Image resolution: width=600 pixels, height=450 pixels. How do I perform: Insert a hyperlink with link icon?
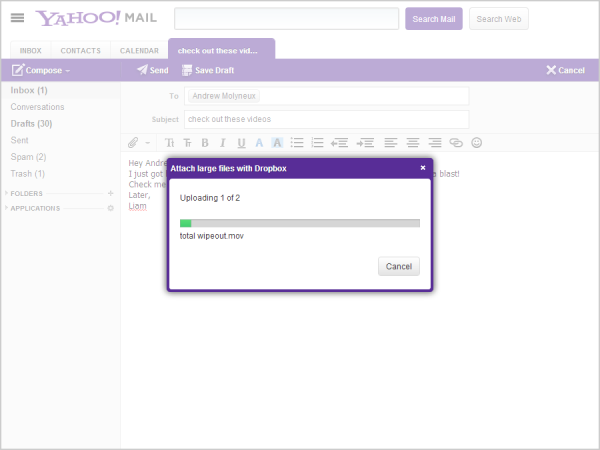(x=456, y=143)
